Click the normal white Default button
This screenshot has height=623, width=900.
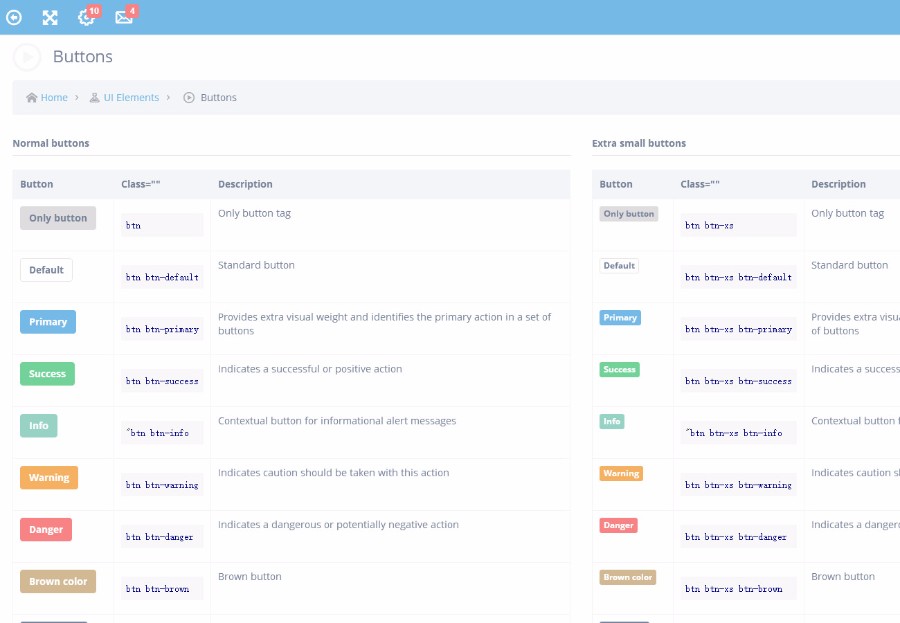pyautogui.click(x=46, y=270)
